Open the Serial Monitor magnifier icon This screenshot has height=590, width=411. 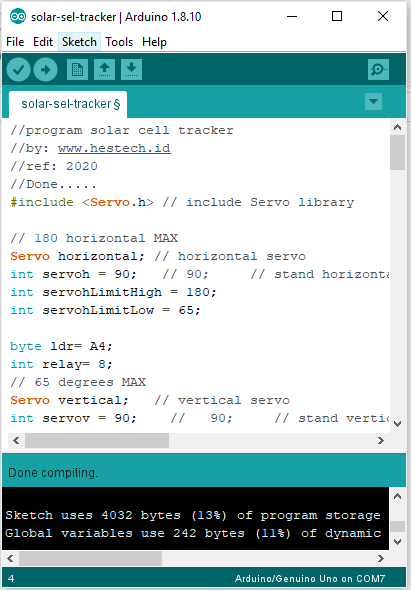[x=378, y=70]
